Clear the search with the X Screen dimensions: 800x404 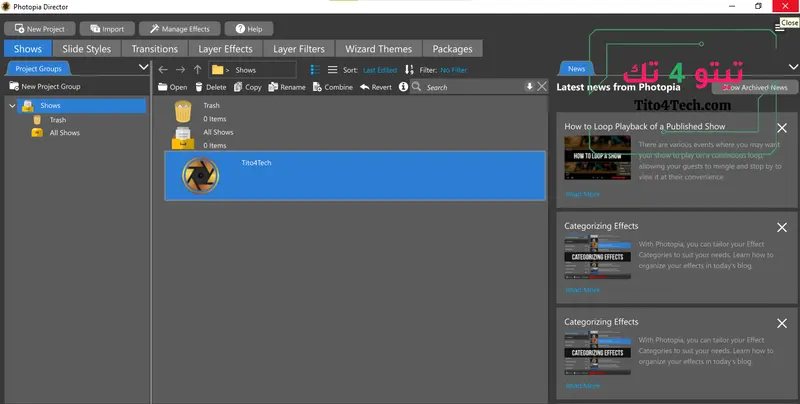(542, 87)
